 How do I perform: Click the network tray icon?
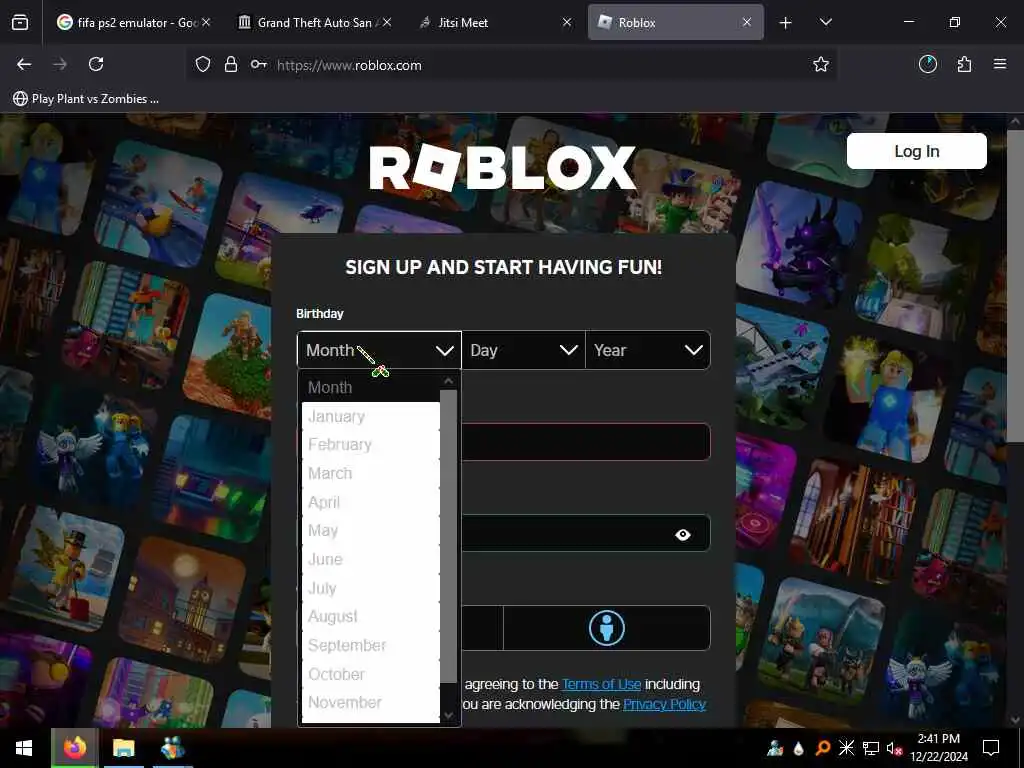pyautogui.click(x=871, y=748)
